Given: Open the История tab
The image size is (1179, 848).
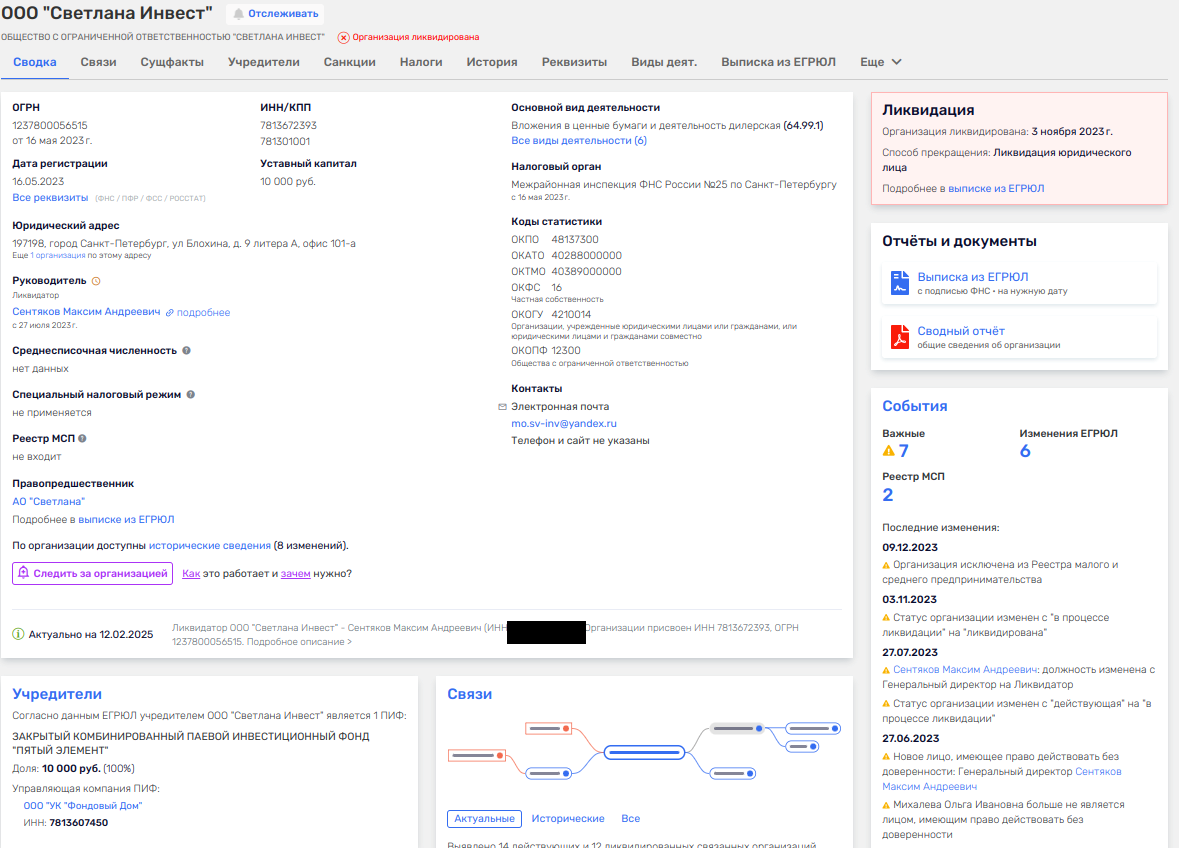Looking at the screenshot, I should 492,62.
